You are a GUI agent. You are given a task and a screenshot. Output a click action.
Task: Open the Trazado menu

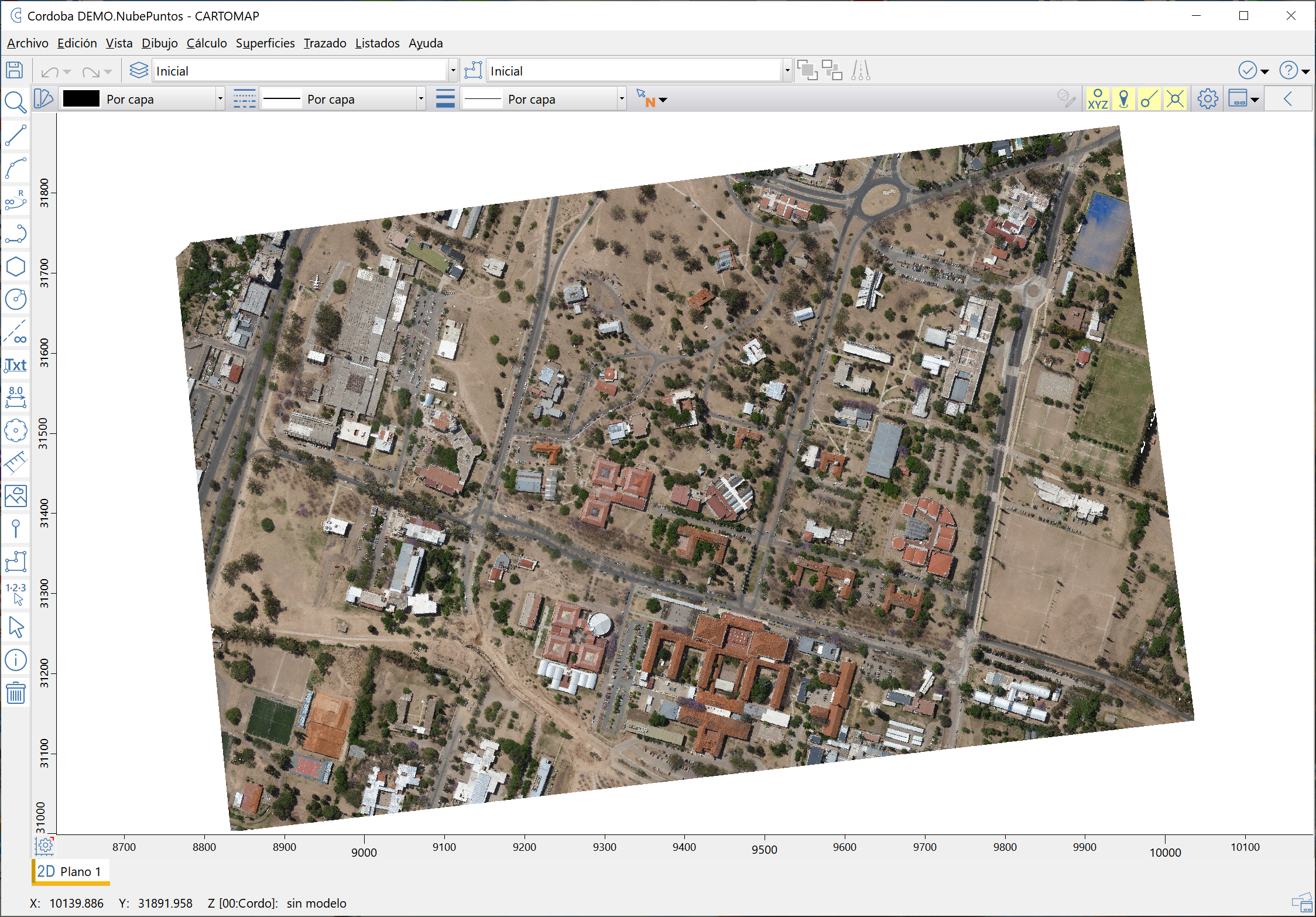pos(324,43)
